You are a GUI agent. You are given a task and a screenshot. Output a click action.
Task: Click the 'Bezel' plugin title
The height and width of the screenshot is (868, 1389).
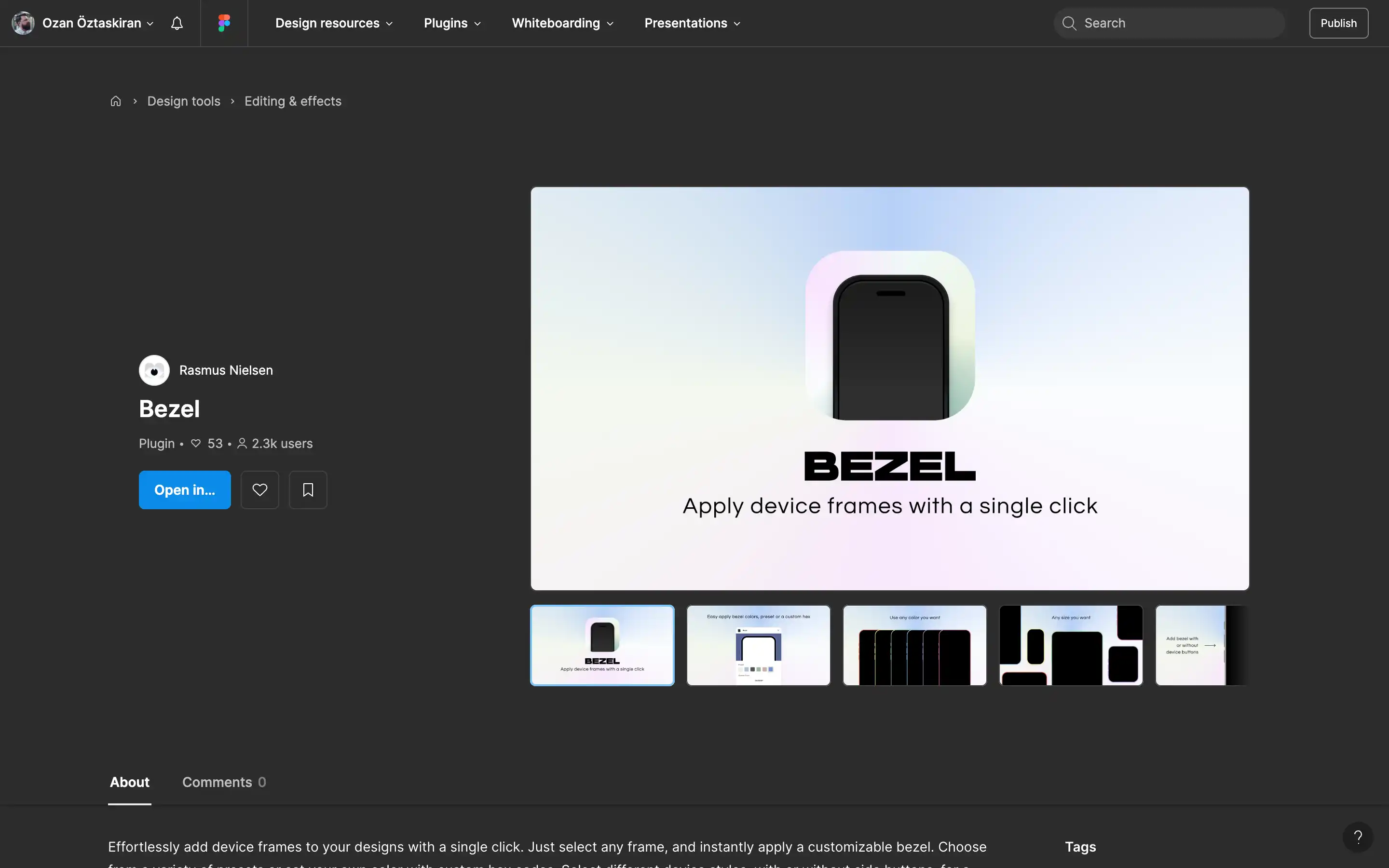tap(169, 409)
